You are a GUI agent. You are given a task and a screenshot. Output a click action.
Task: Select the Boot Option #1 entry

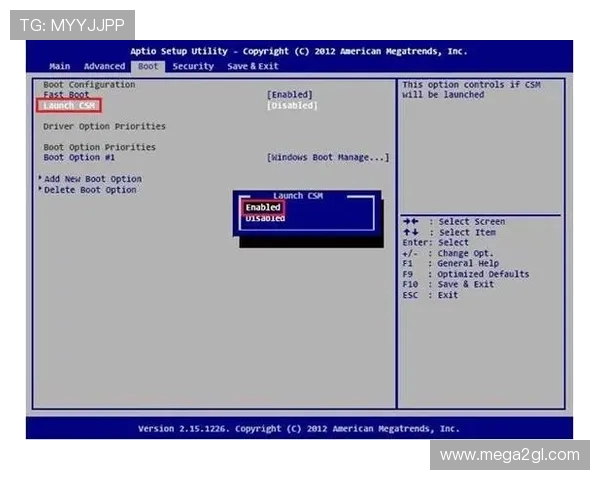tap(79, 157)
